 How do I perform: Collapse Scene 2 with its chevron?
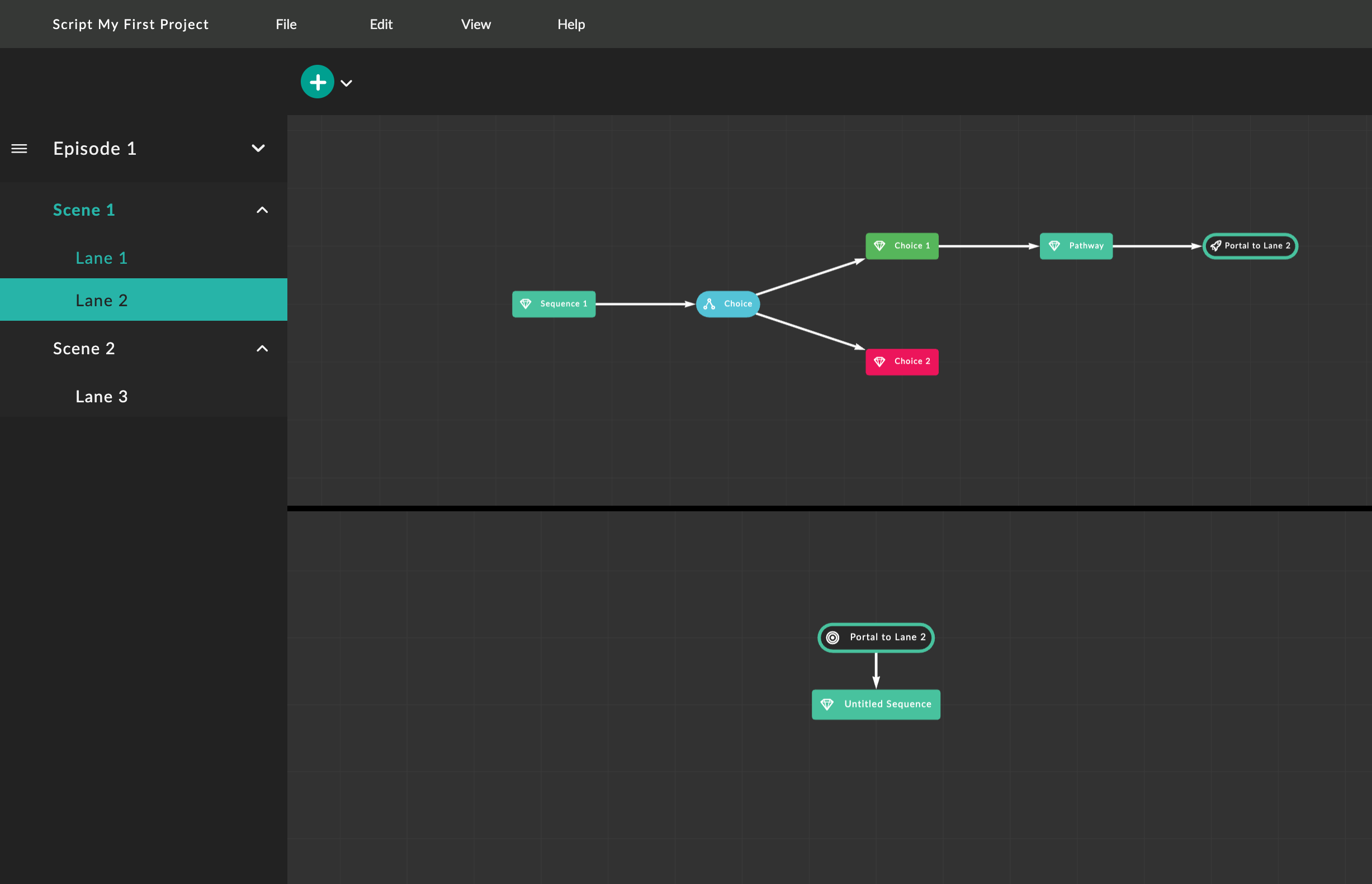point(262,349)
